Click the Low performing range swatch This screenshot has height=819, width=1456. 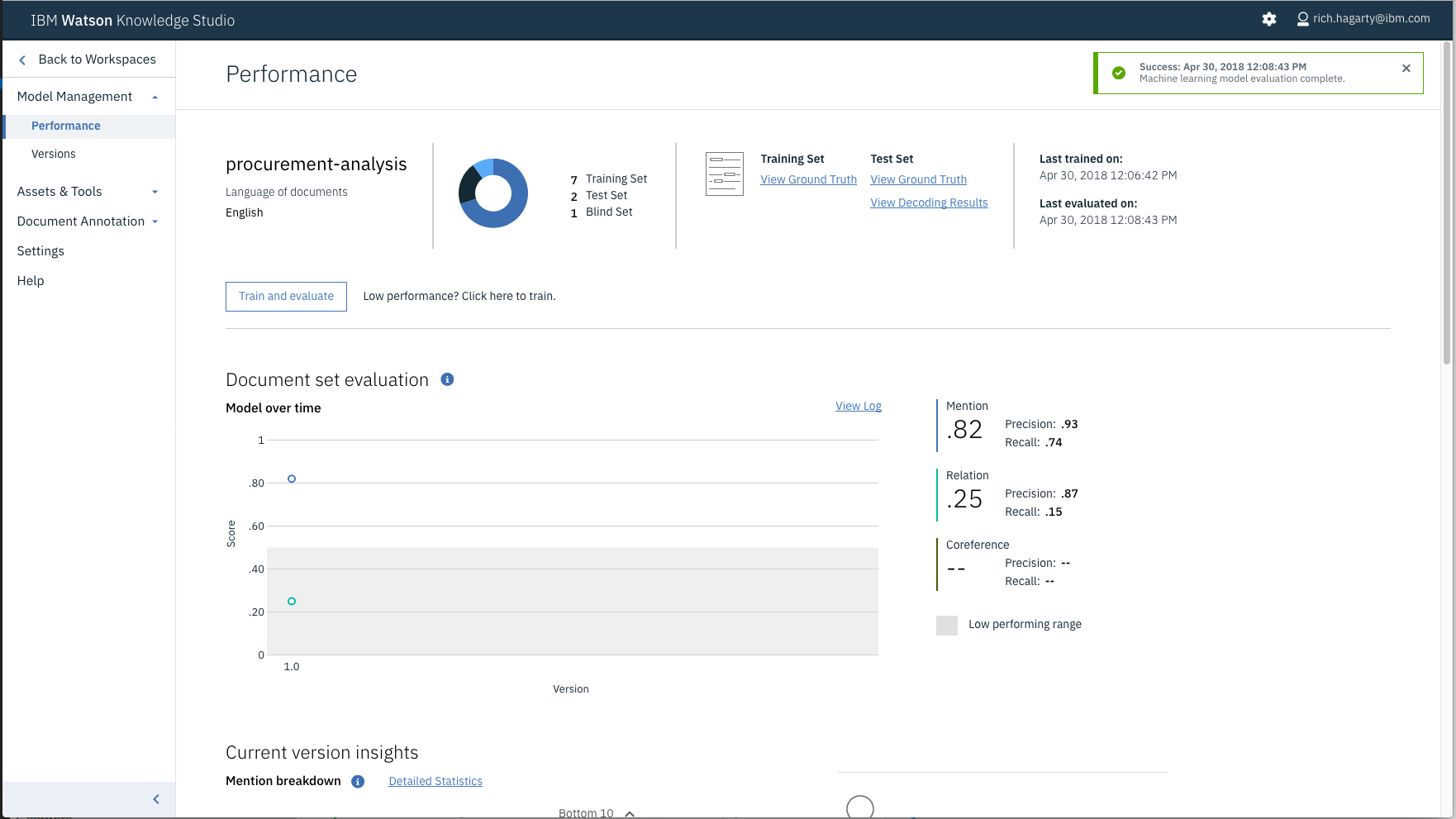coord(947,626)
